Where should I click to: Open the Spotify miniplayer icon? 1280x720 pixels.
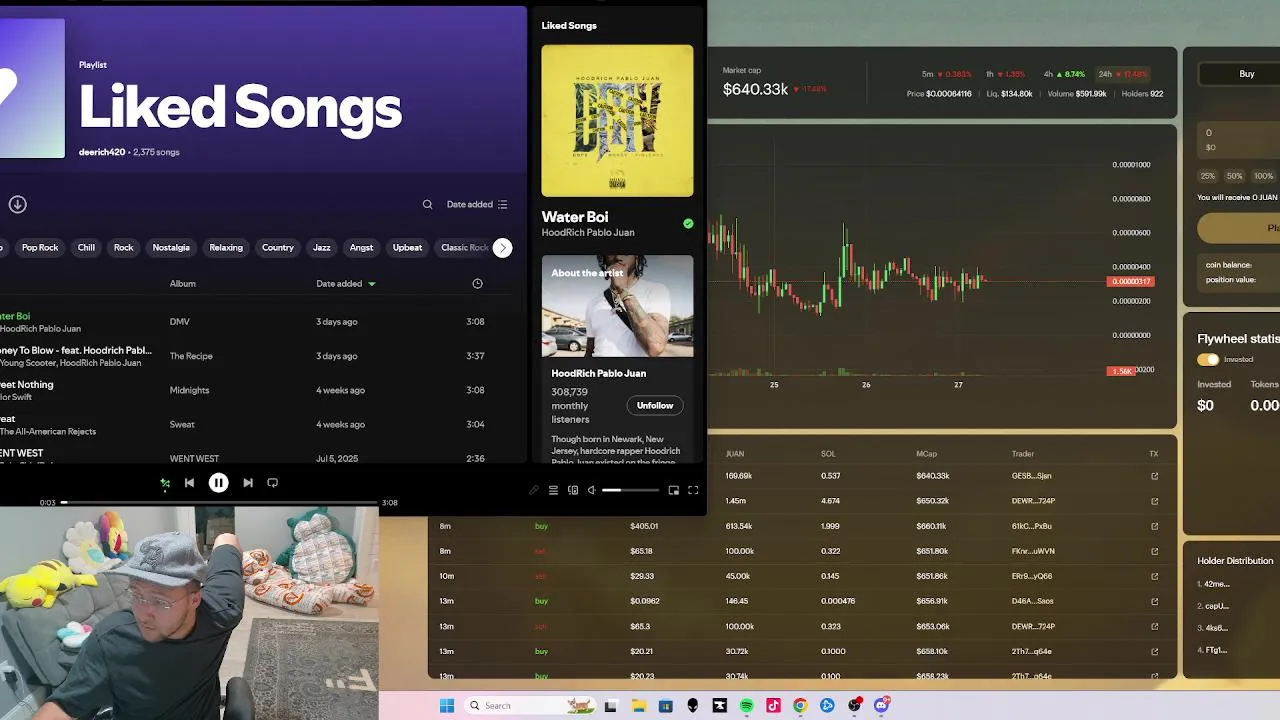674,490
